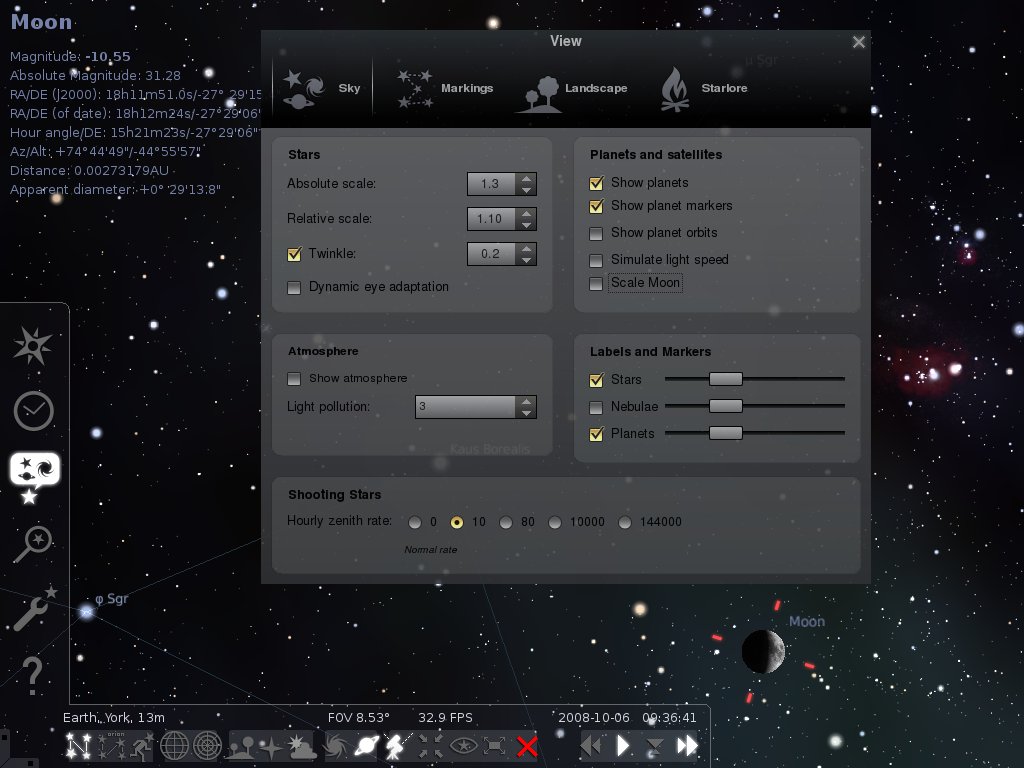1024x768 pixels.
Task: Toggle night mode eye icon
Action: (463, 746)
